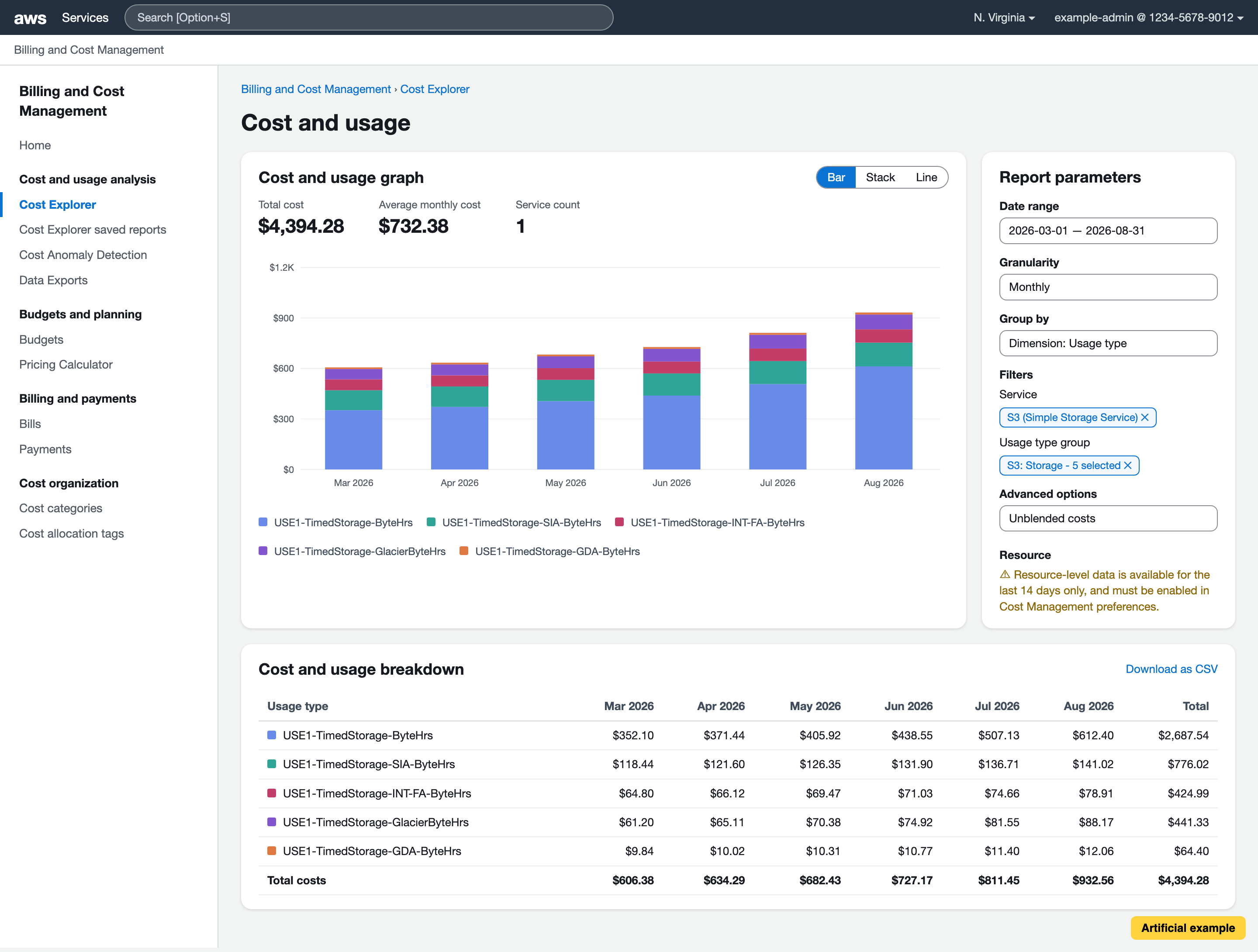Click USE1-TimedStorage-SIA-ByteHrs row label in table
Screen dimensions: 1258x952
click(369, 764)
